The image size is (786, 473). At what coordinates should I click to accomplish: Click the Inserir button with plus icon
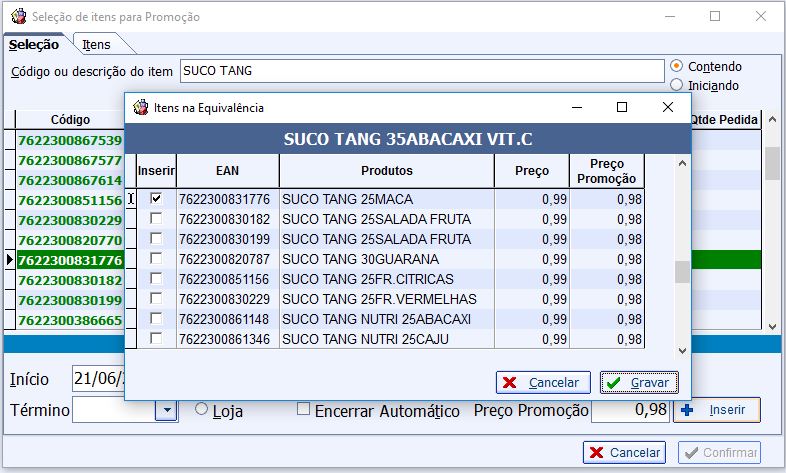pyautogui.click(x=717, y=410)
